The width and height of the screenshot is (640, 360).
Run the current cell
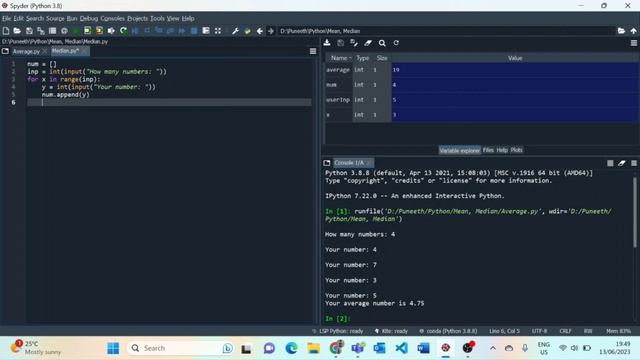(x=87, y=31)
